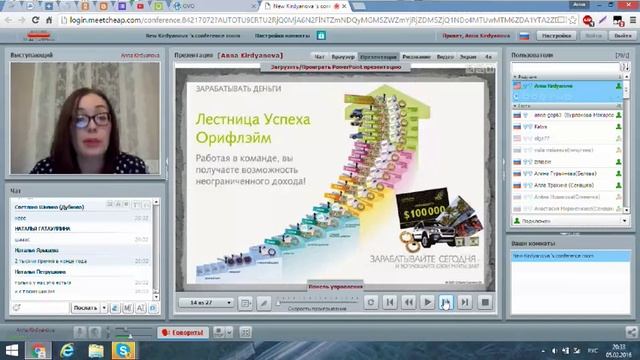Click the blue info icon beside room settings
Screen dimensions: 640x360
321,36
